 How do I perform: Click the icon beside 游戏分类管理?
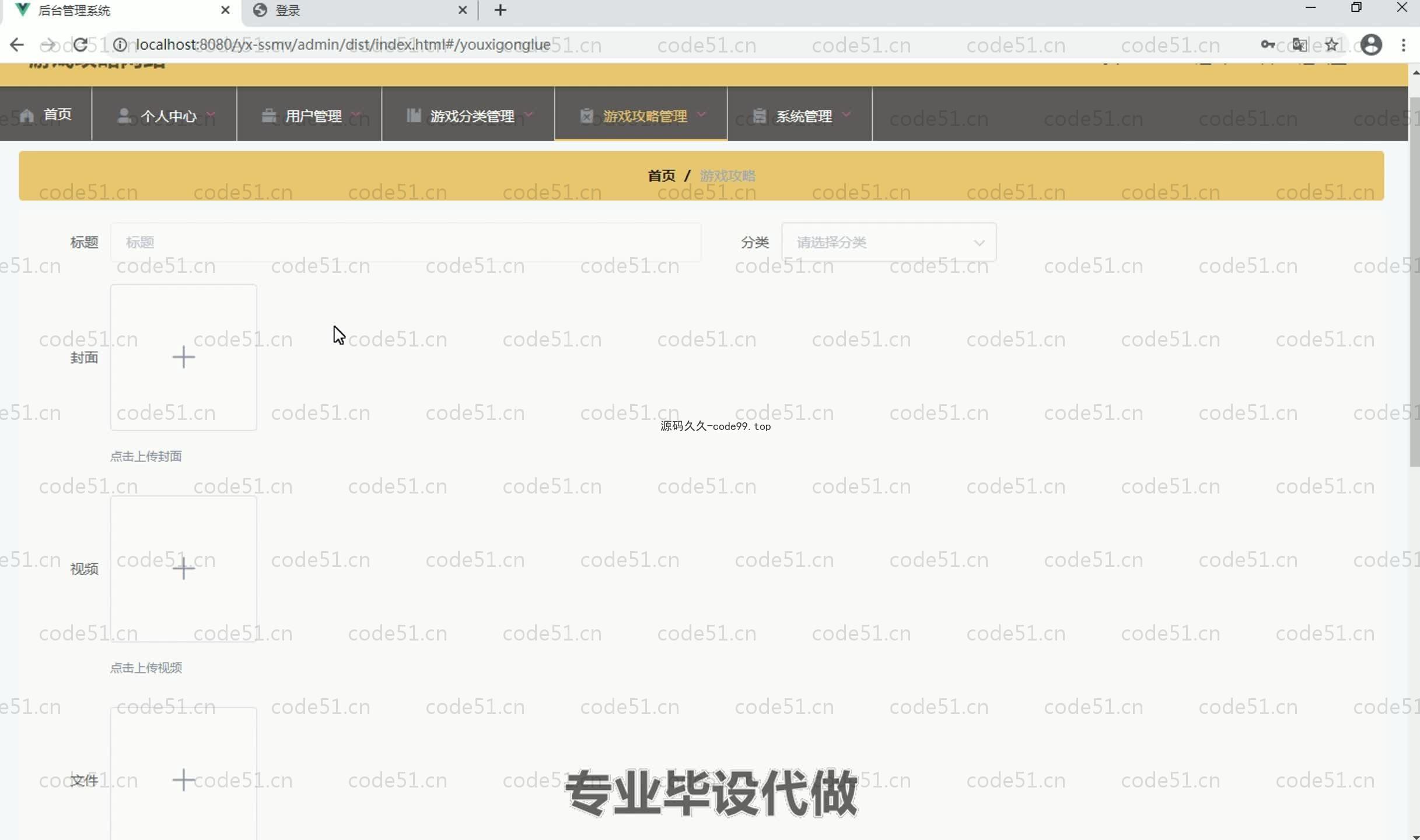coord(414,115)
